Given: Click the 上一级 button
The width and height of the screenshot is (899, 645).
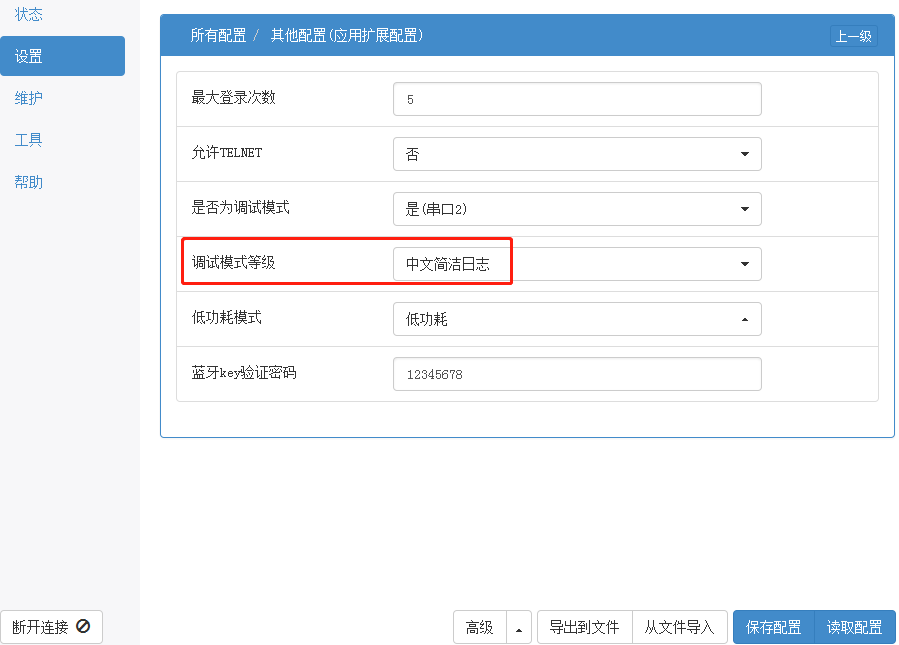Looking at the screenshot, I should 854,34.
